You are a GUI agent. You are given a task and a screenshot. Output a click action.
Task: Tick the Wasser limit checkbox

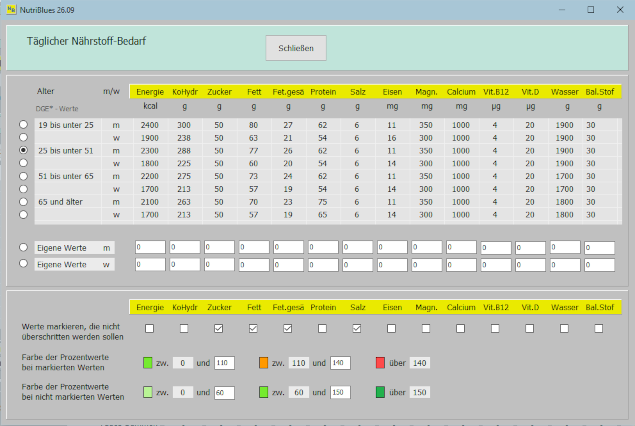[x=564, y=328]
